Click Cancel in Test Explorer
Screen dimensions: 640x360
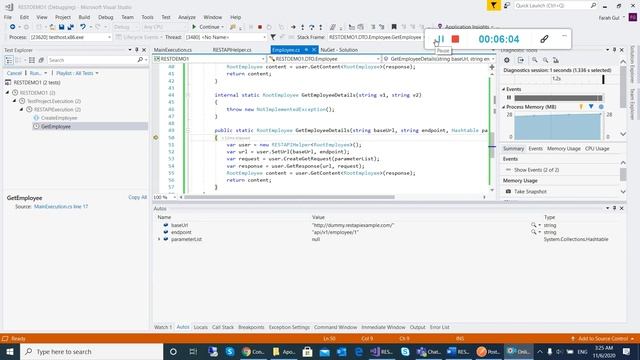click(14, 73)
